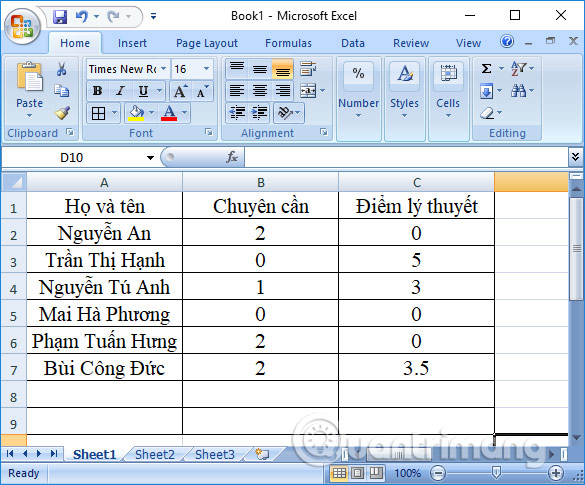This screenshot has height=485, width=585.
Task: Open Alignment dialog box launcher
Action: click(323, 132)
